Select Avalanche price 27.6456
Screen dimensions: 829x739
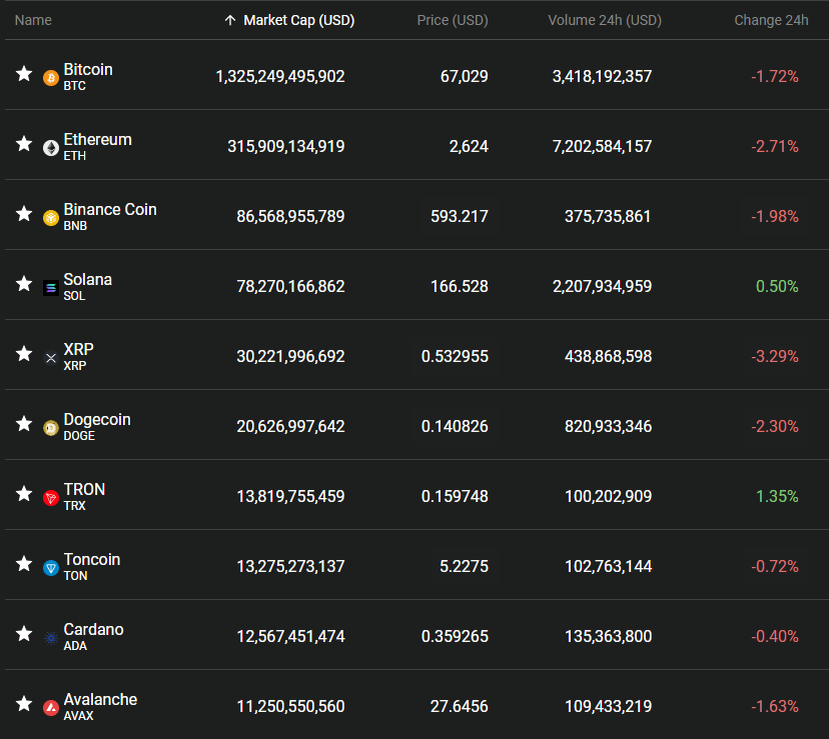pyautogui.click(x=459, y=706)
